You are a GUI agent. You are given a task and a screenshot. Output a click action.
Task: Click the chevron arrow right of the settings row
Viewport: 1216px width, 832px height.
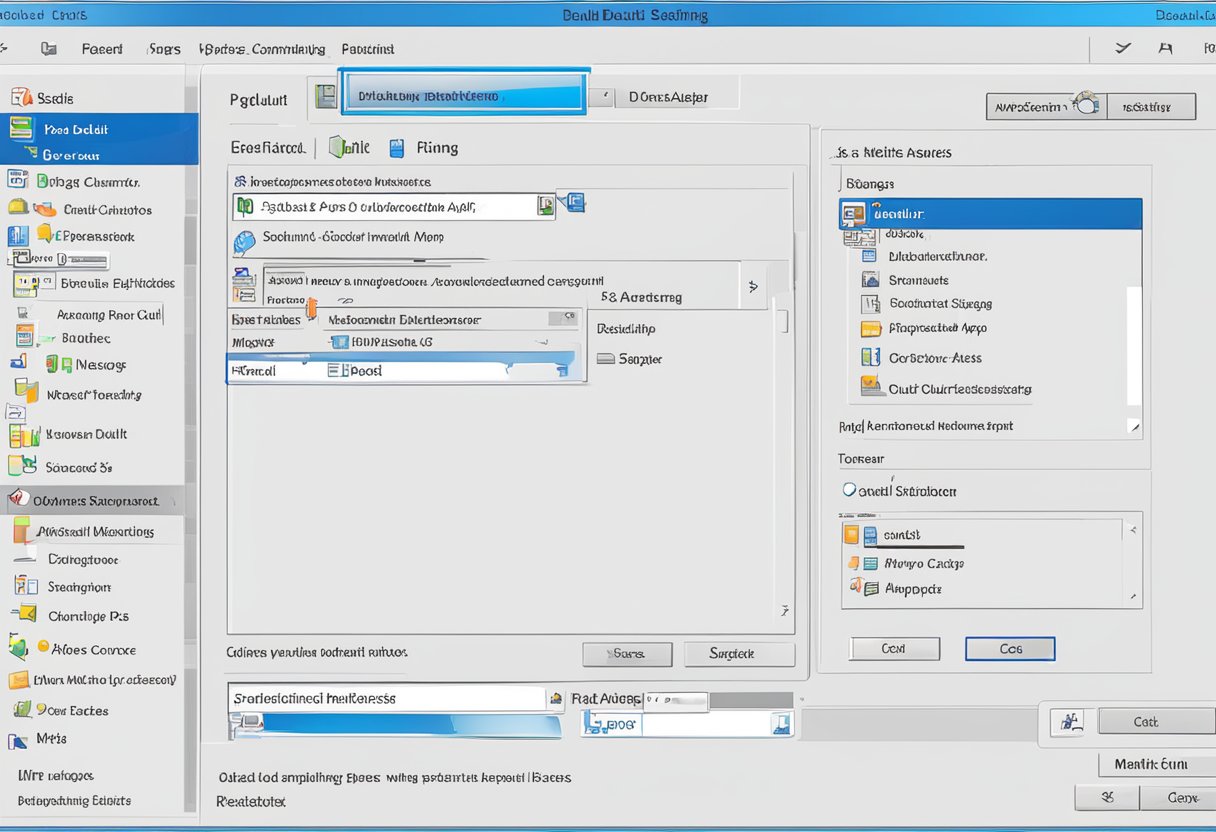pyautogui.click(x=752, y=286)
